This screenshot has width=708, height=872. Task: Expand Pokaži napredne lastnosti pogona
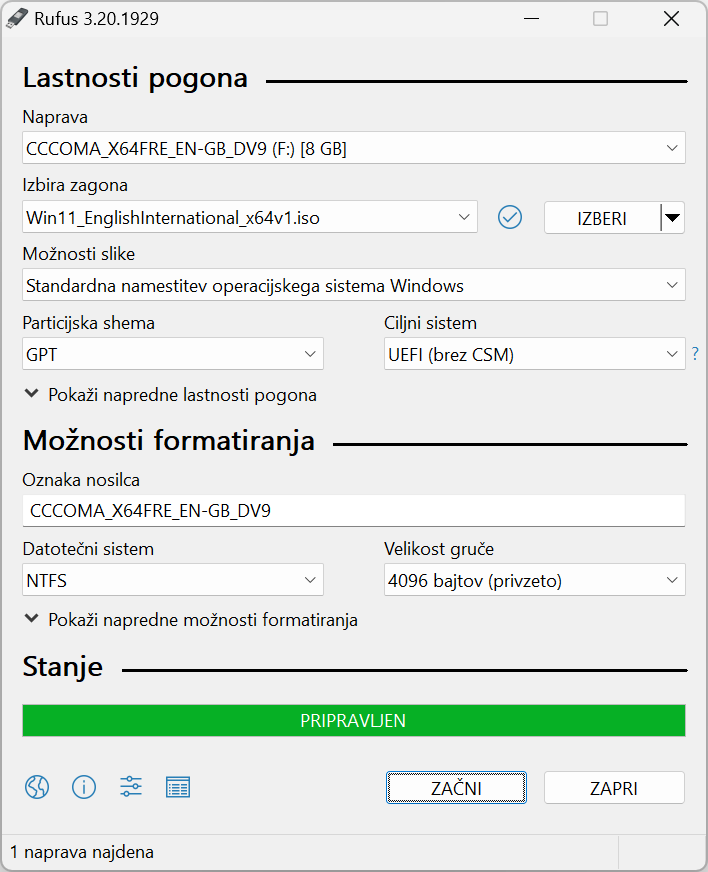[x=171, y=395]
